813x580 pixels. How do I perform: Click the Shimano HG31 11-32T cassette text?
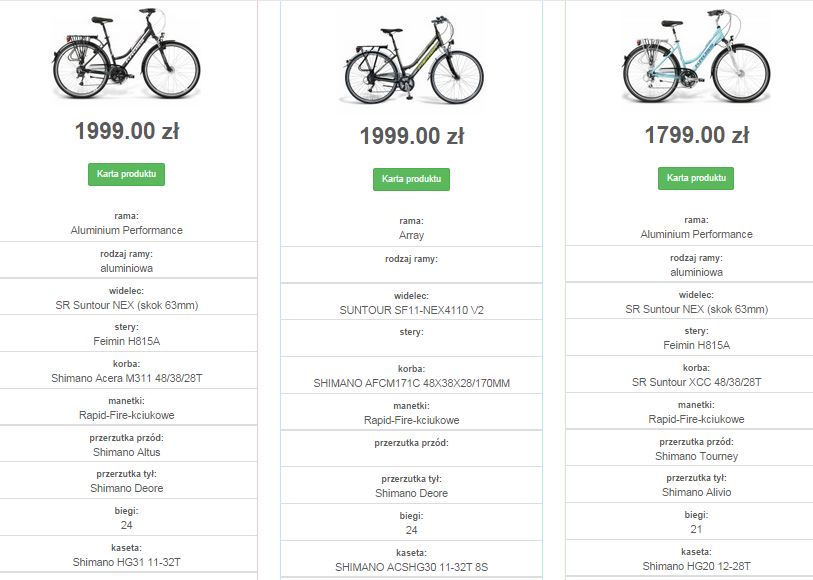127,562
